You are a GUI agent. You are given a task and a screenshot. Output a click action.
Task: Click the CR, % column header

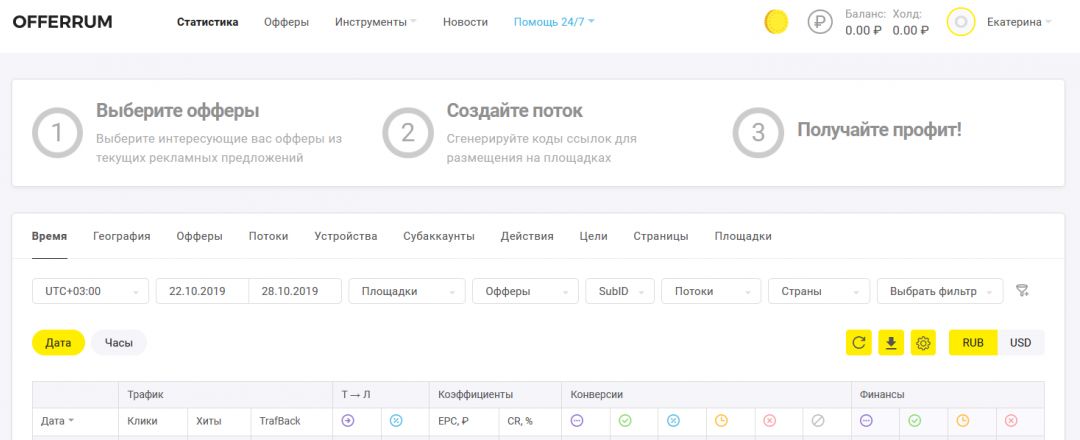point(519,421)
